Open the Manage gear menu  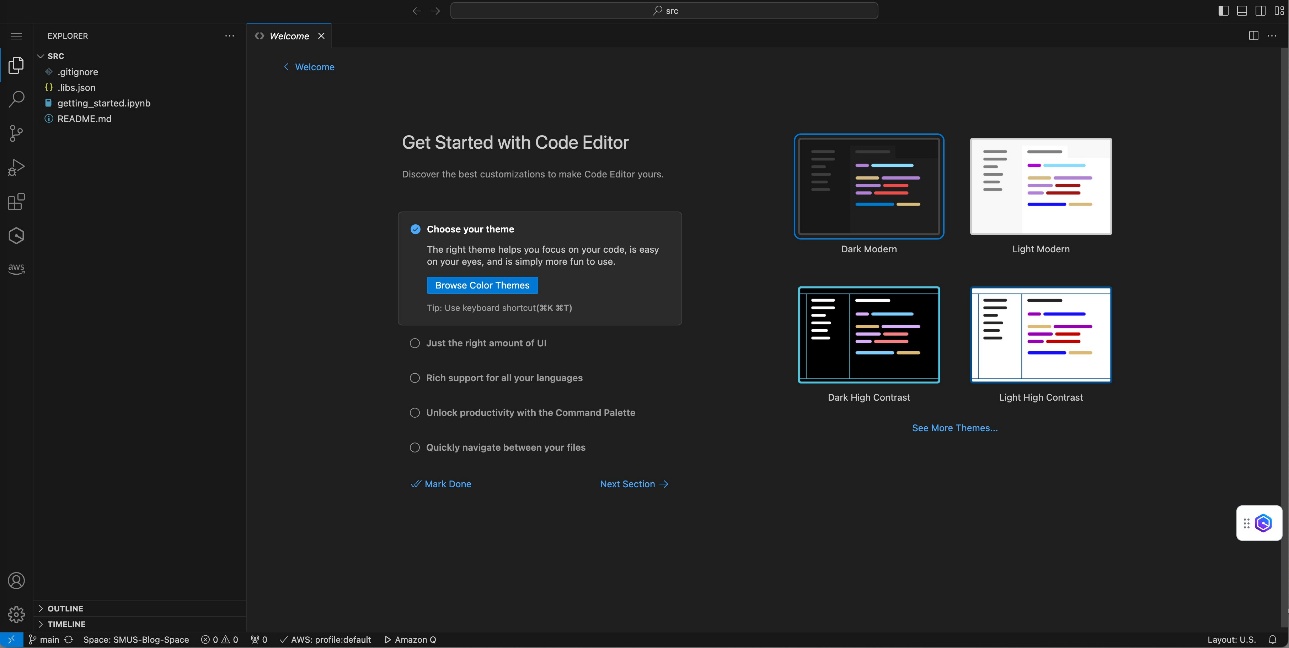point(16,614)
